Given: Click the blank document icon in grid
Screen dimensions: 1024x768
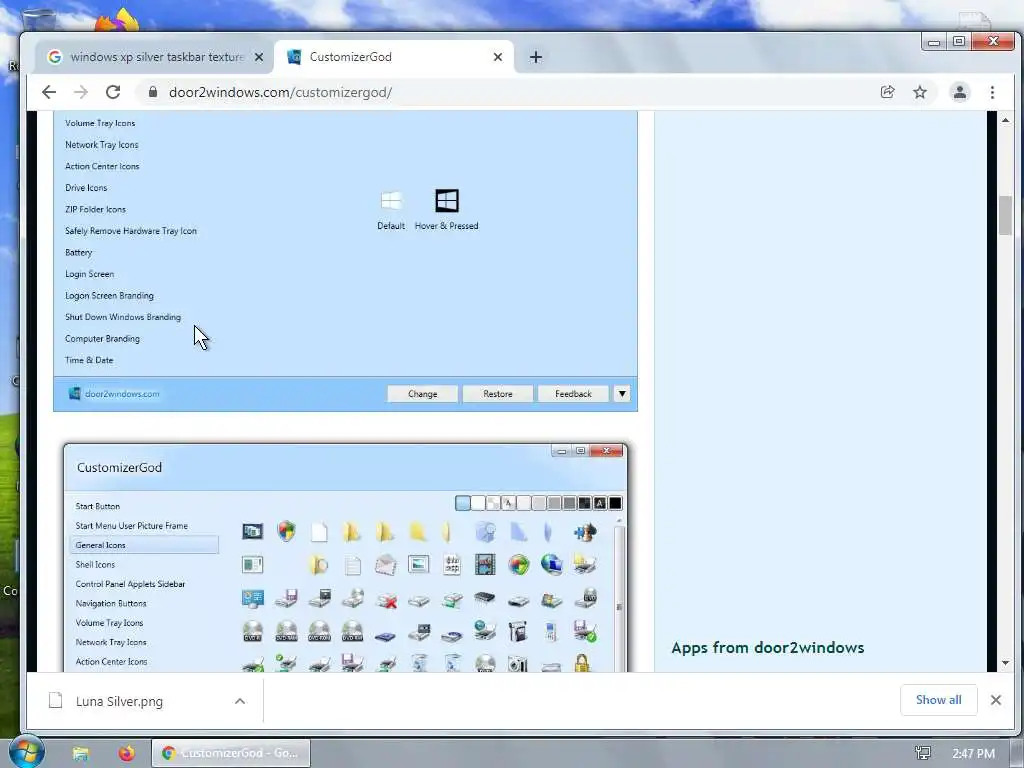Looking at the screenshot, I should point(319,532).
